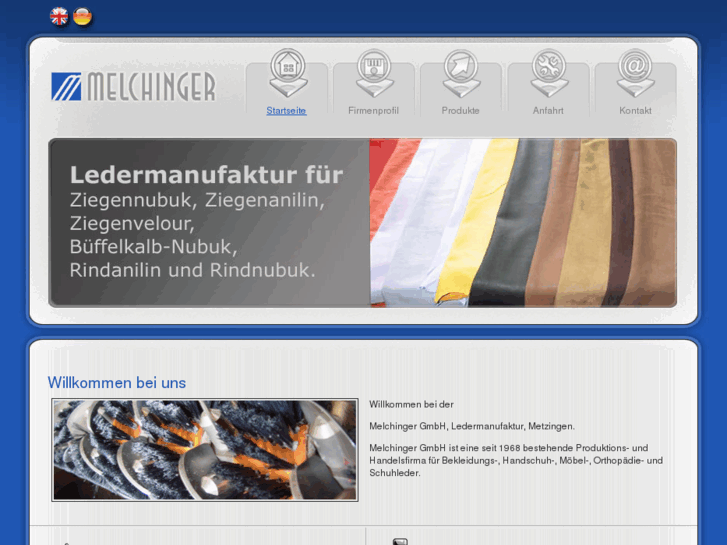Click the Melchinger logo

[x=133, y=87]
